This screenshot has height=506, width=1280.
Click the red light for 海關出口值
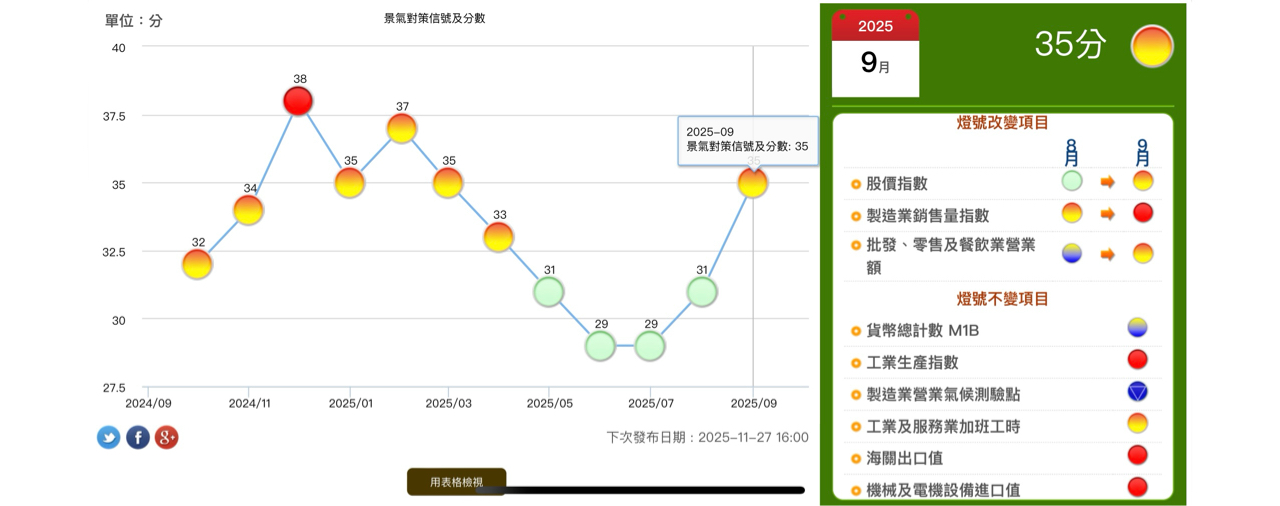pyautogui.click(x=1137, y=455)
